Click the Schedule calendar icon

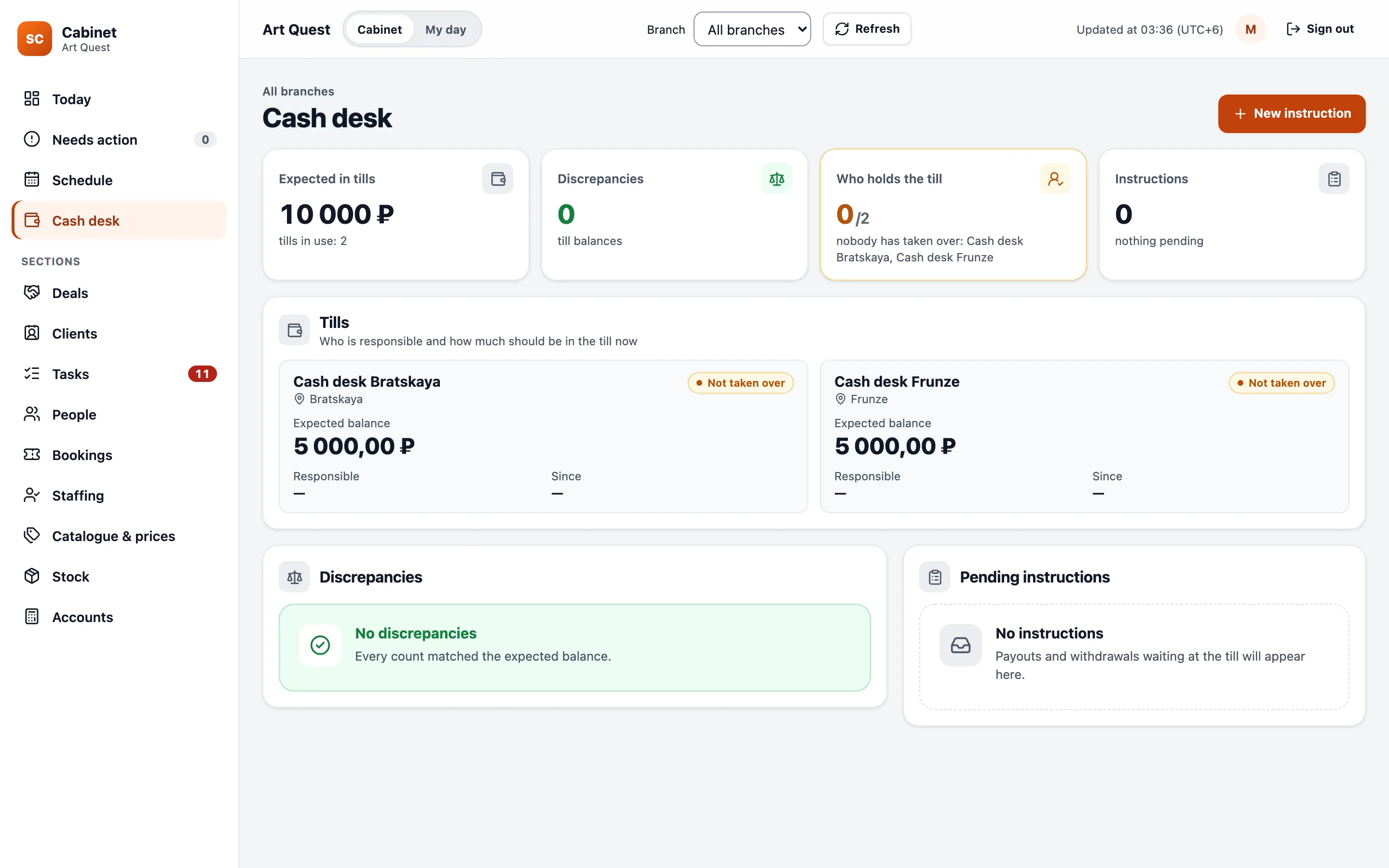31,180
